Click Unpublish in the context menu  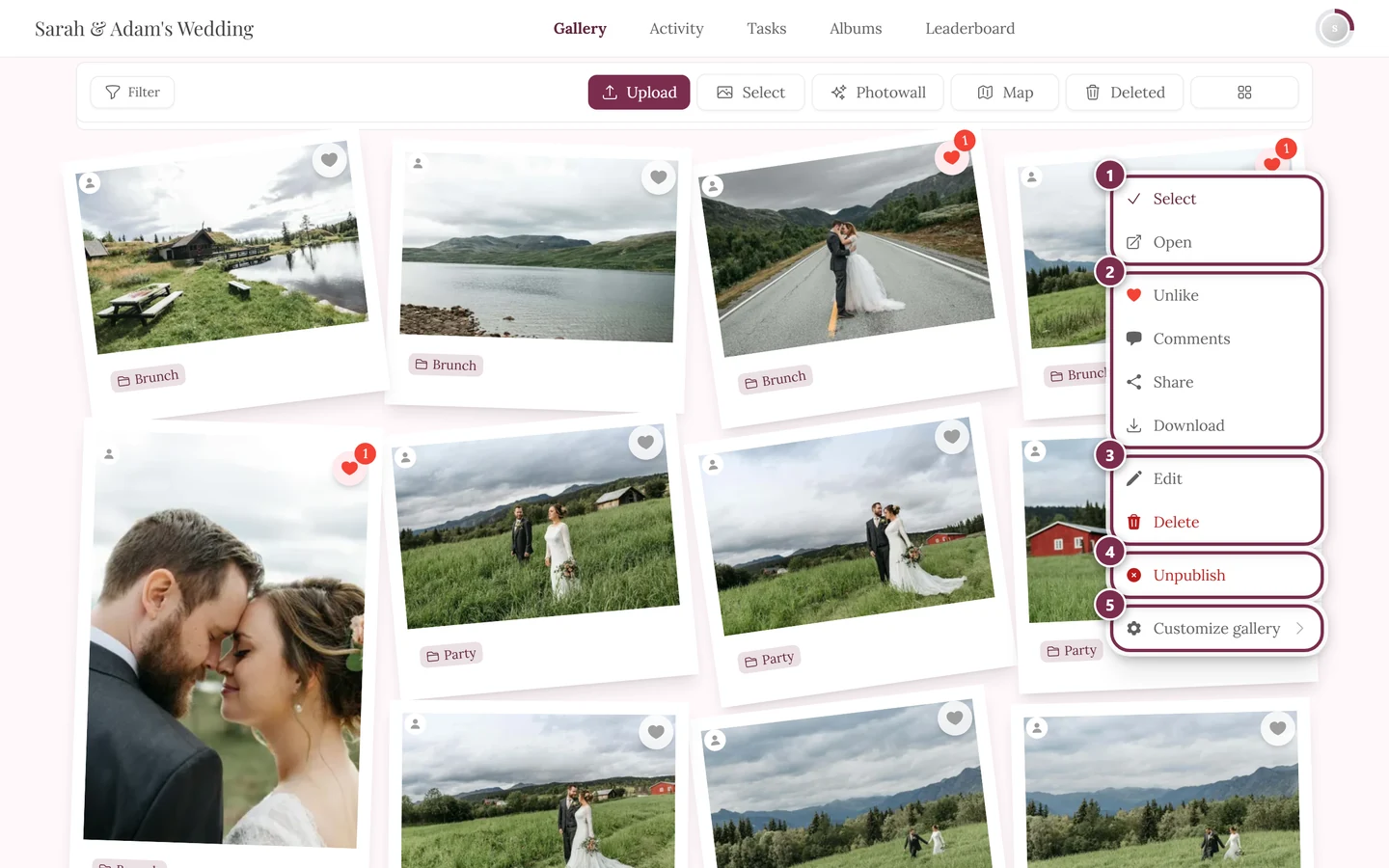pos(1215,575)
